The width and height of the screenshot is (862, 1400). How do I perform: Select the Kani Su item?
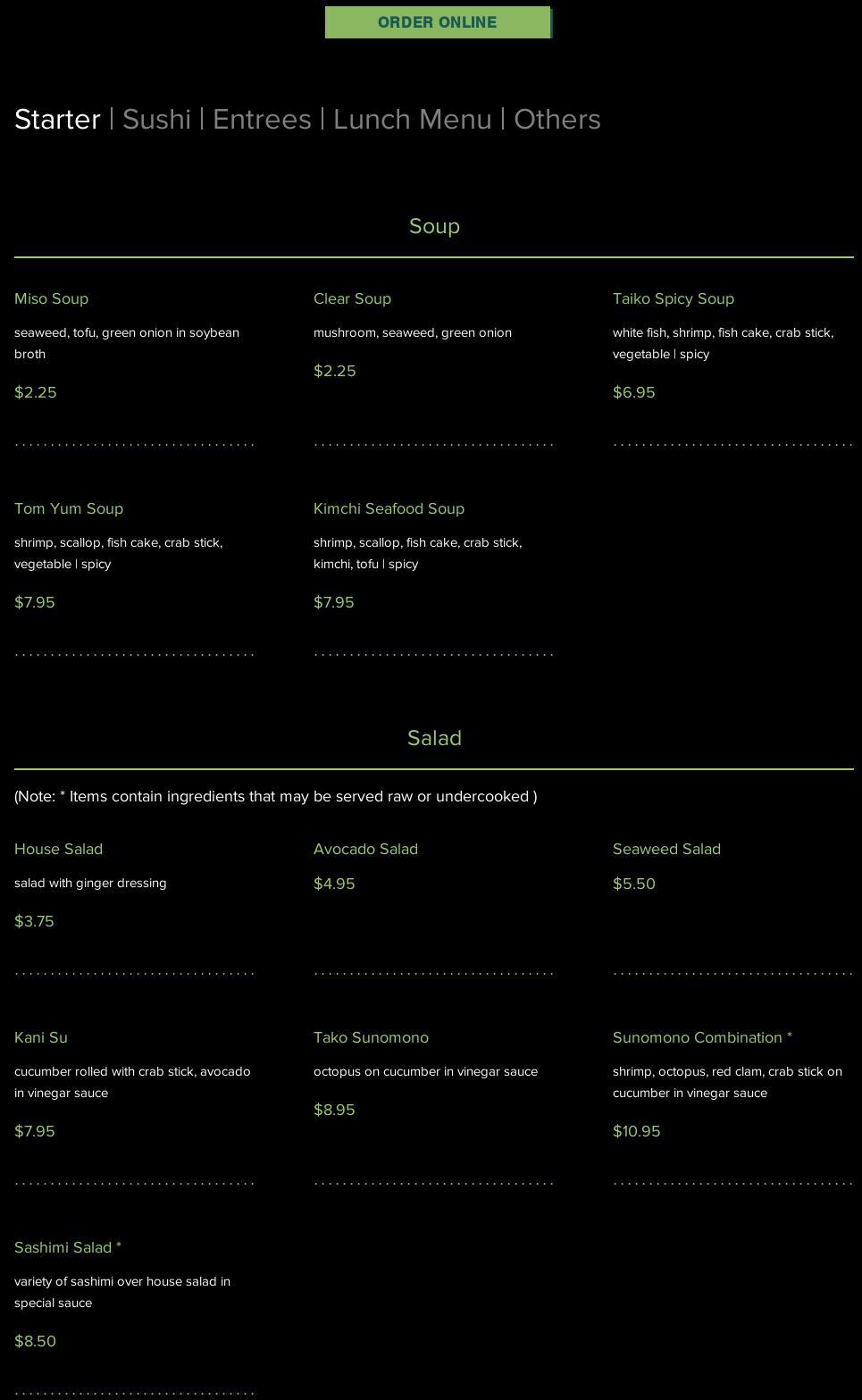(x=41, y=1038)
